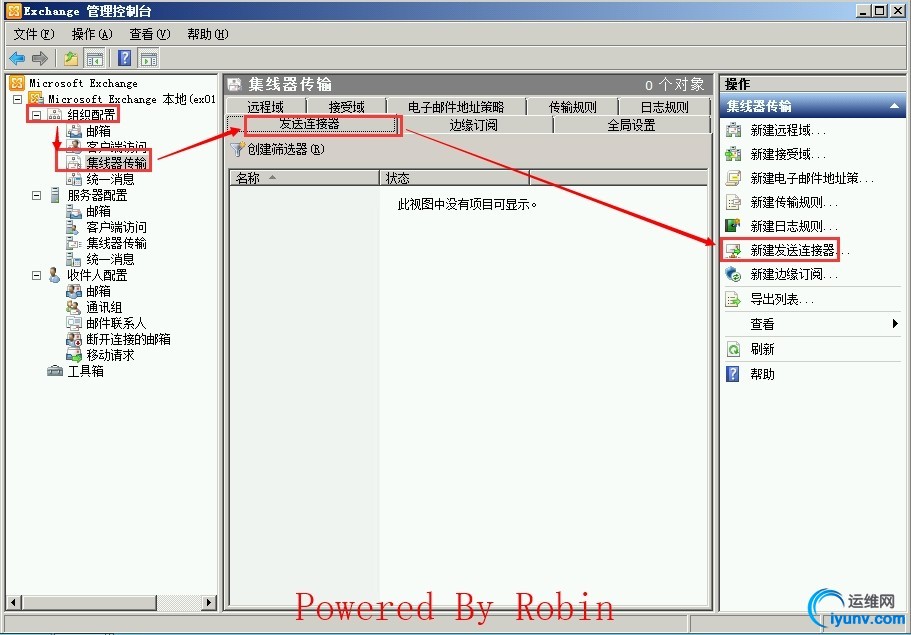The height and width of the screenshot is (635, 911).
Task: Click the 刷新 refresh icon
Action: point(733,349)
